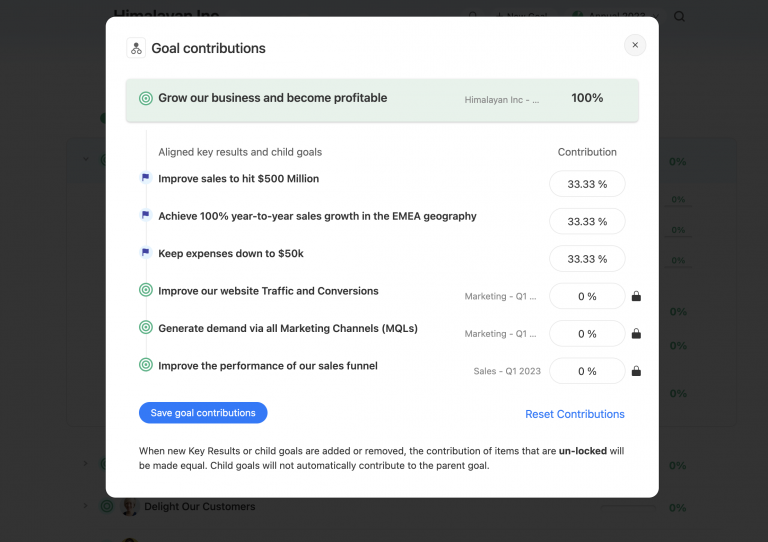Close the Goal contributions dialog
Viewport: 768px width, 542px height.
[x=635, y=45]
